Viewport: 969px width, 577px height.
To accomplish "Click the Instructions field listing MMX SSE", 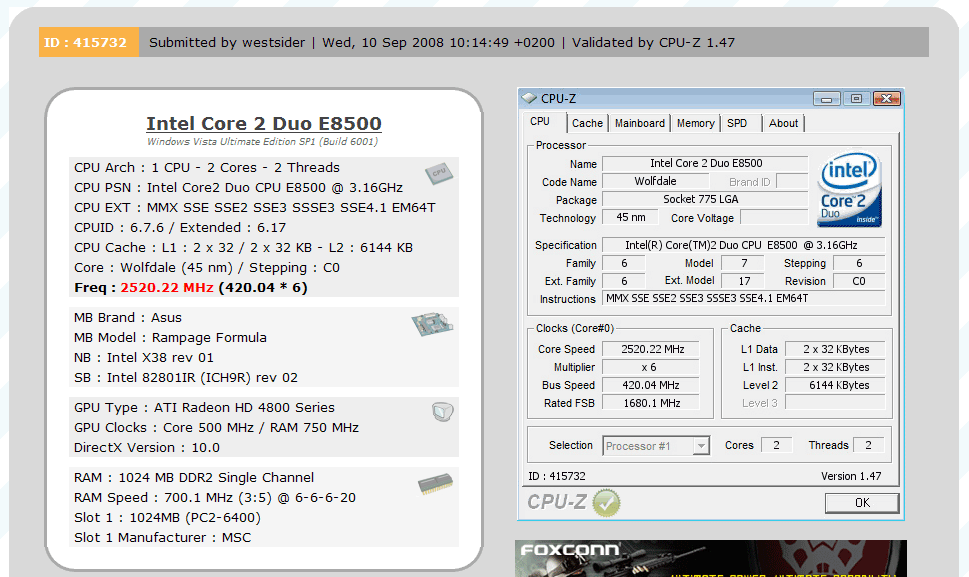I will pos(743,298).
